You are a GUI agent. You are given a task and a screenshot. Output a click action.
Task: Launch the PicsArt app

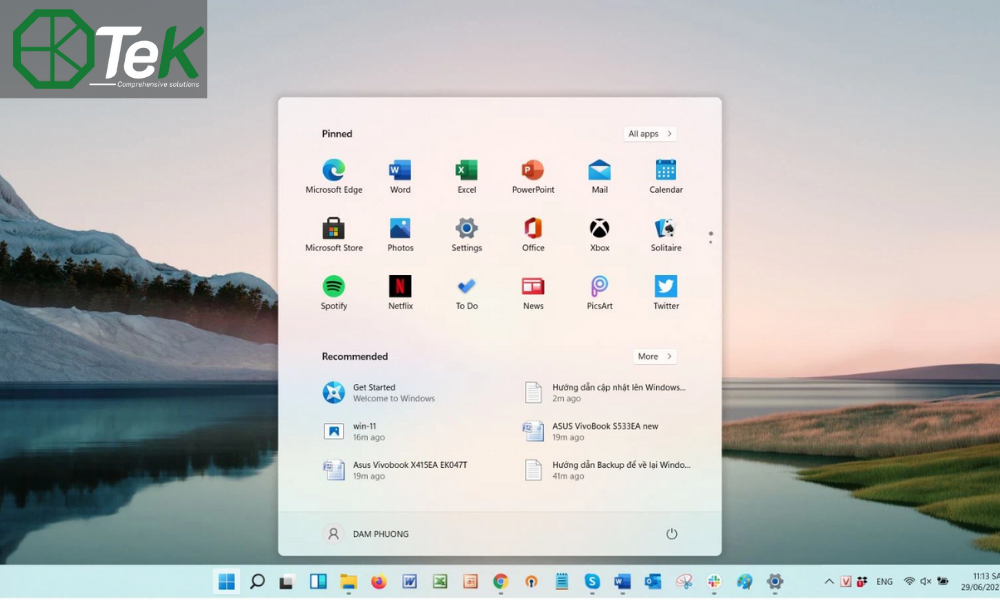point(599,292)
